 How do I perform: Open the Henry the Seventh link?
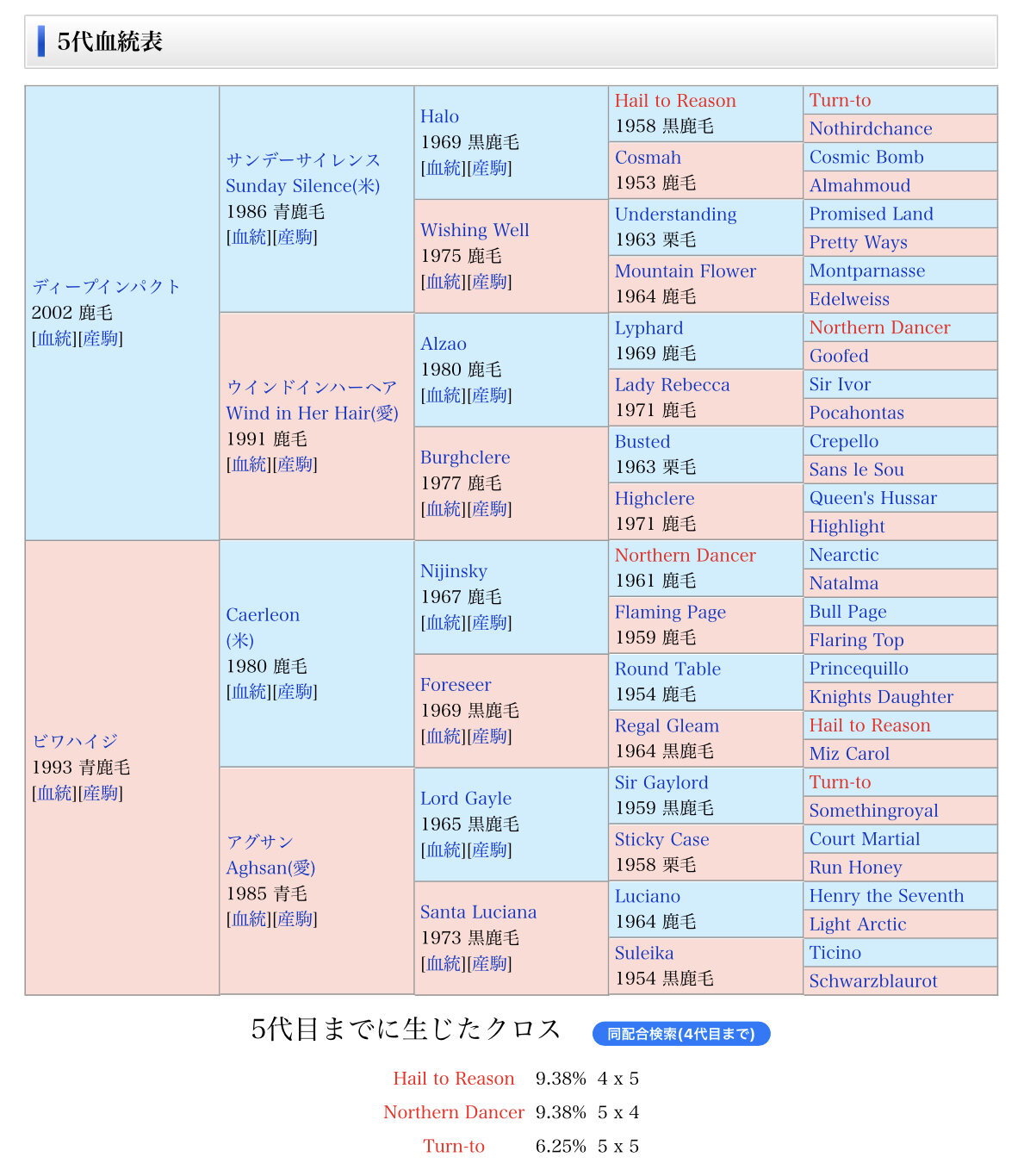(885, 896)
